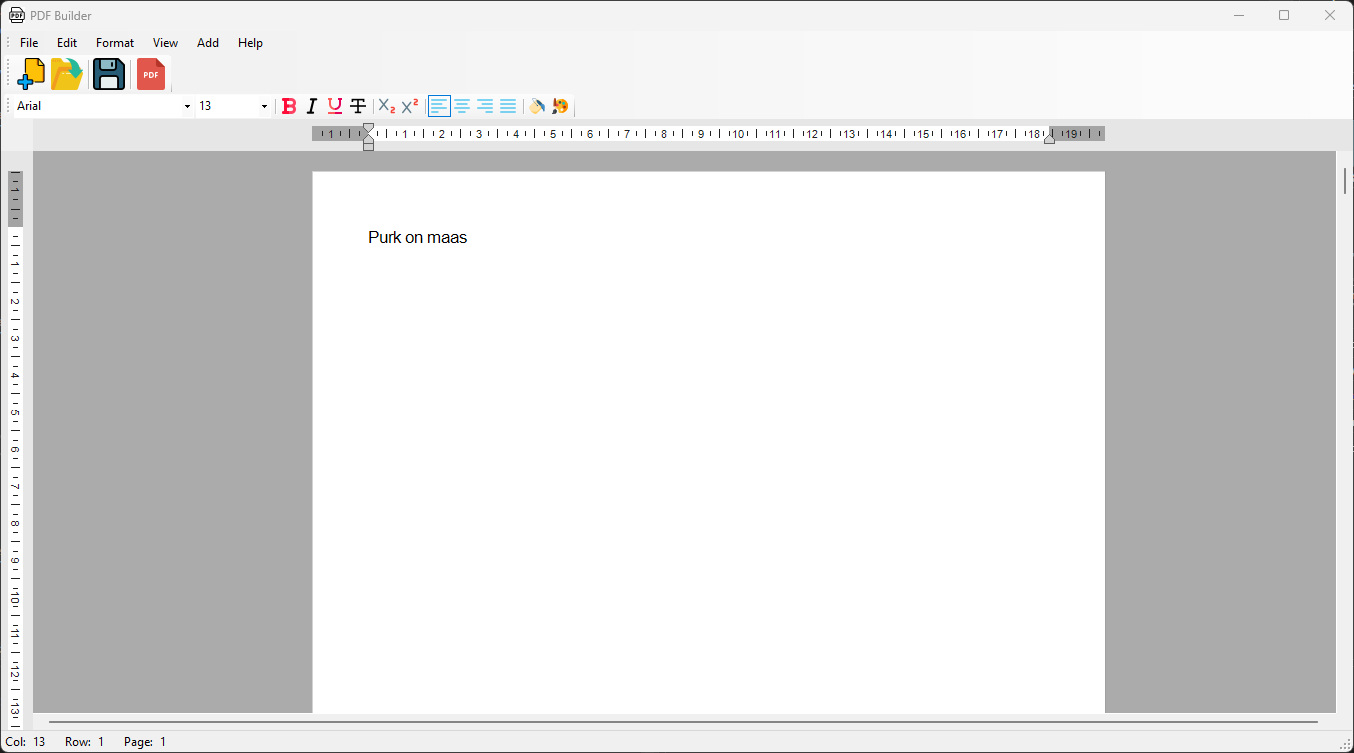Center align the text
The height and width of the screenshot is (753, 1354).
point(462,106)
